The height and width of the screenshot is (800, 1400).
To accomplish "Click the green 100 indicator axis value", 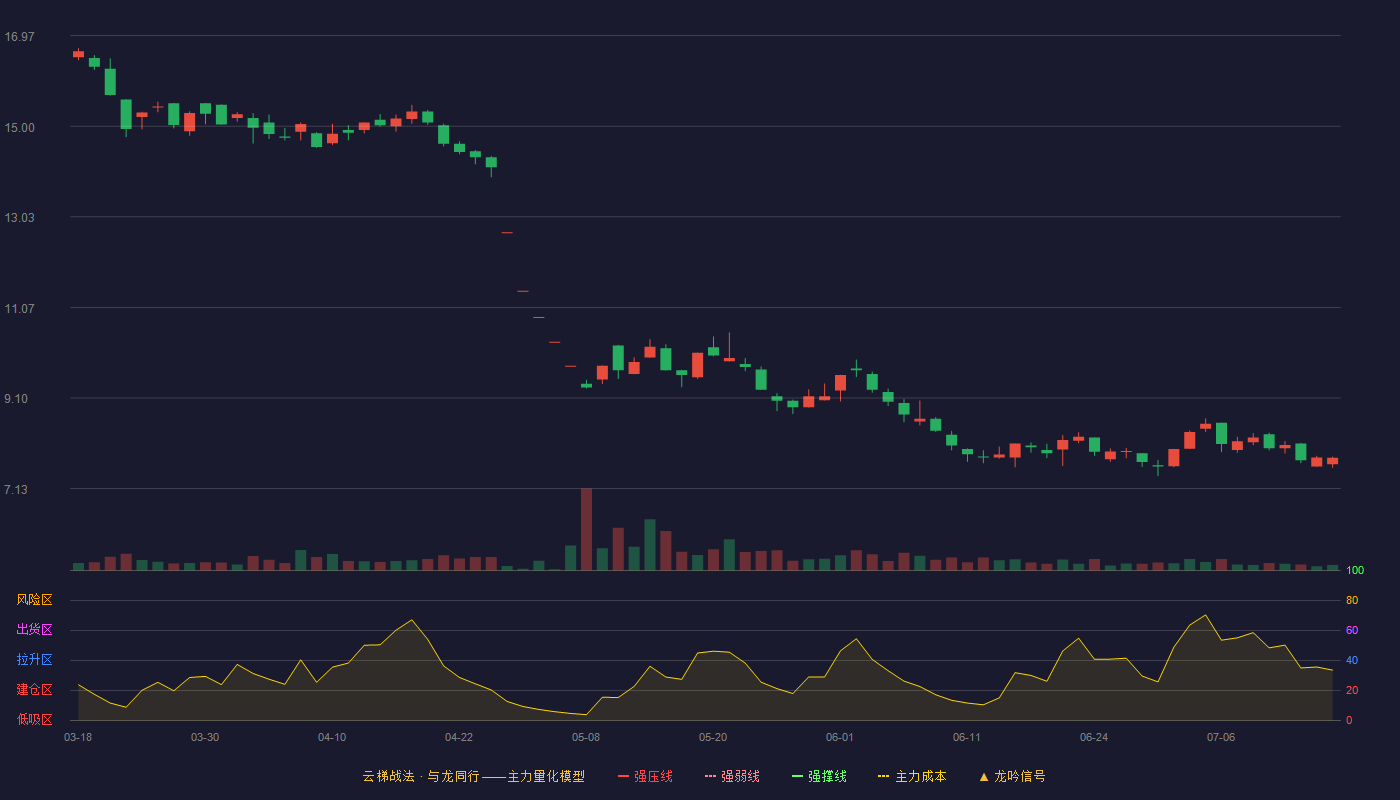I will pos(1355,571).
